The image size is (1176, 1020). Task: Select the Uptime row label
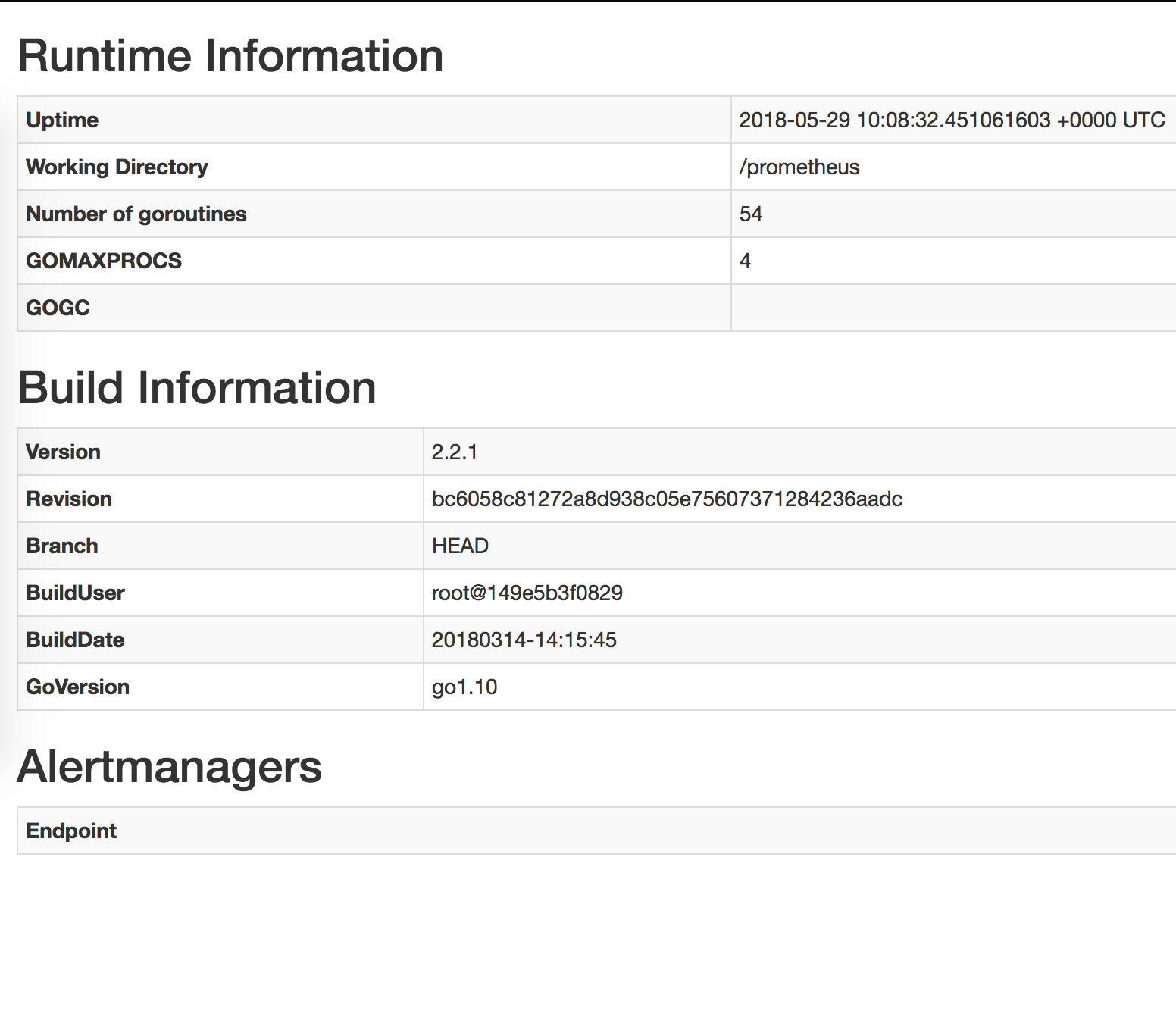click(x=62, y=120)
